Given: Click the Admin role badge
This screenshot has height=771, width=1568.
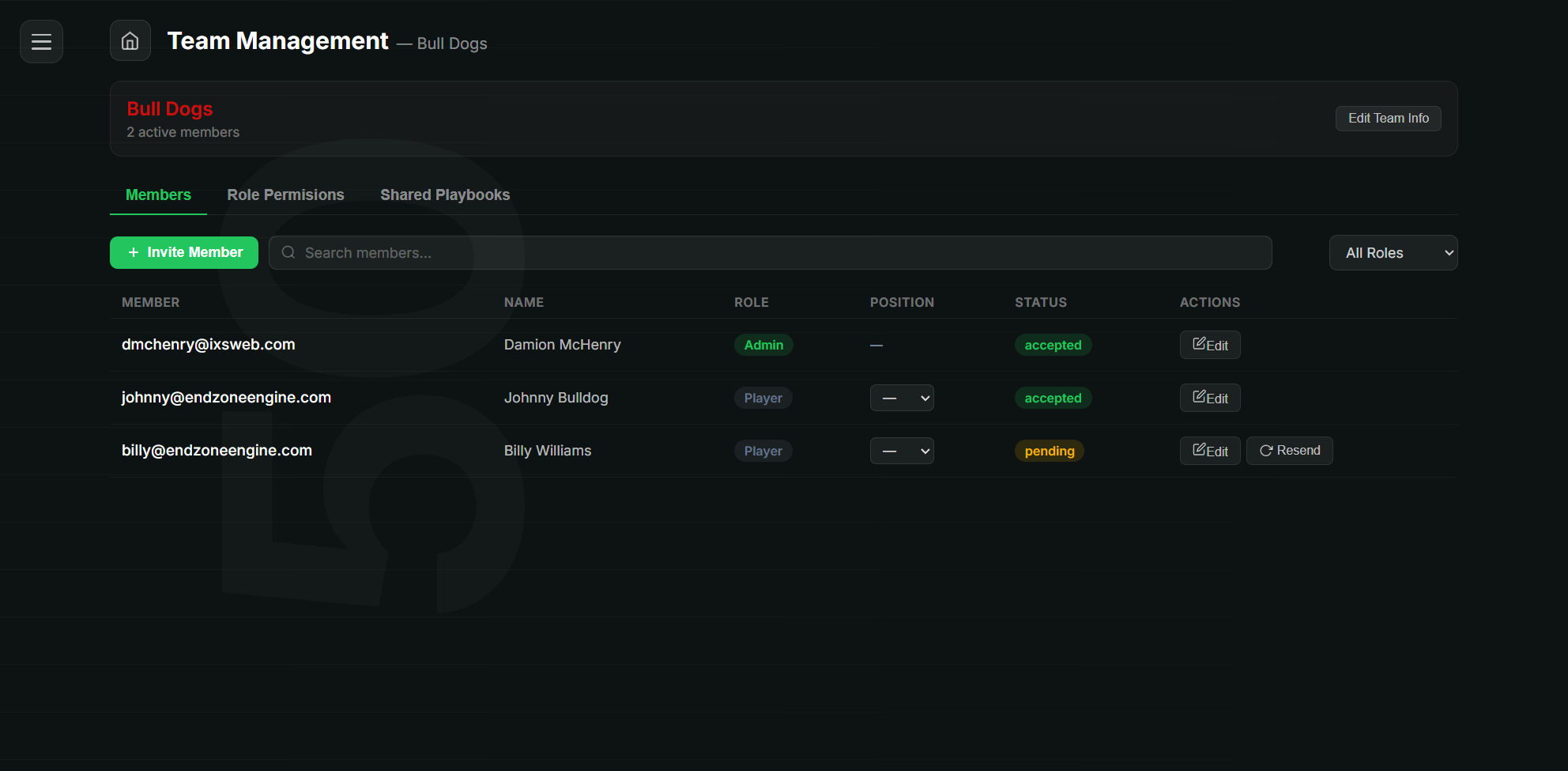Looking at the screenshot, I should [763, 345].
